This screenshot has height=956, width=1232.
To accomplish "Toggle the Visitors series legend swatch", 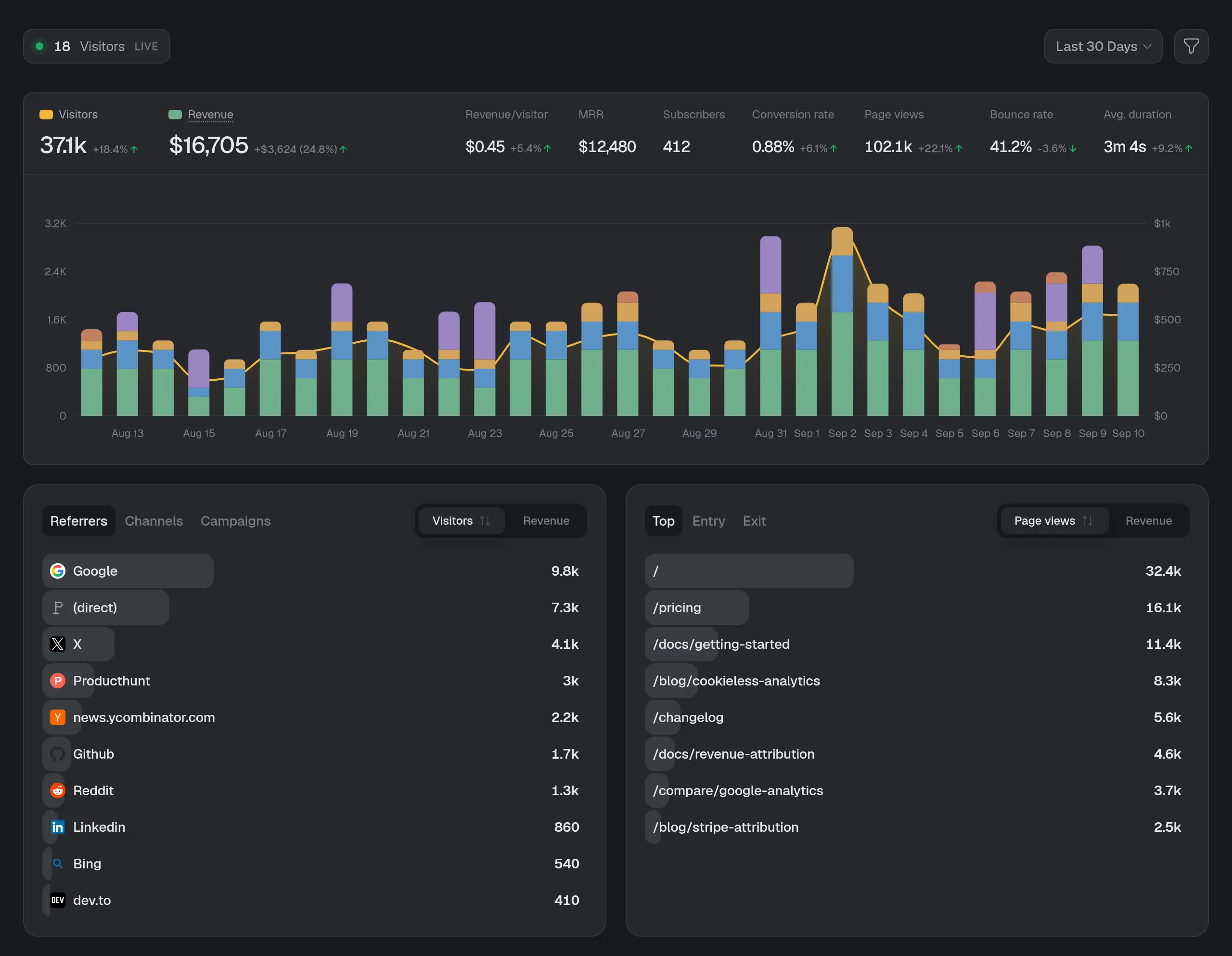I will pyautogui.click(x=46, y=115).
